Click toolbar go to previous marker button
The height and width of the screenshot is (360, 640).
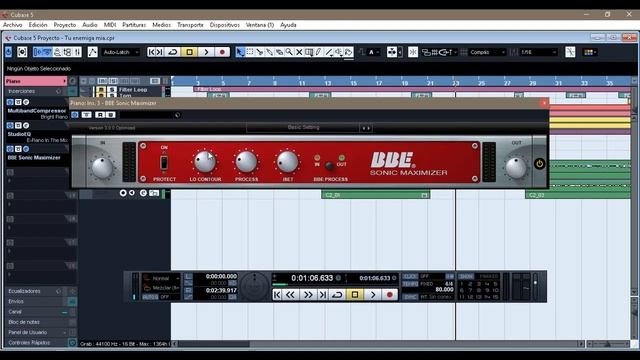151,52
